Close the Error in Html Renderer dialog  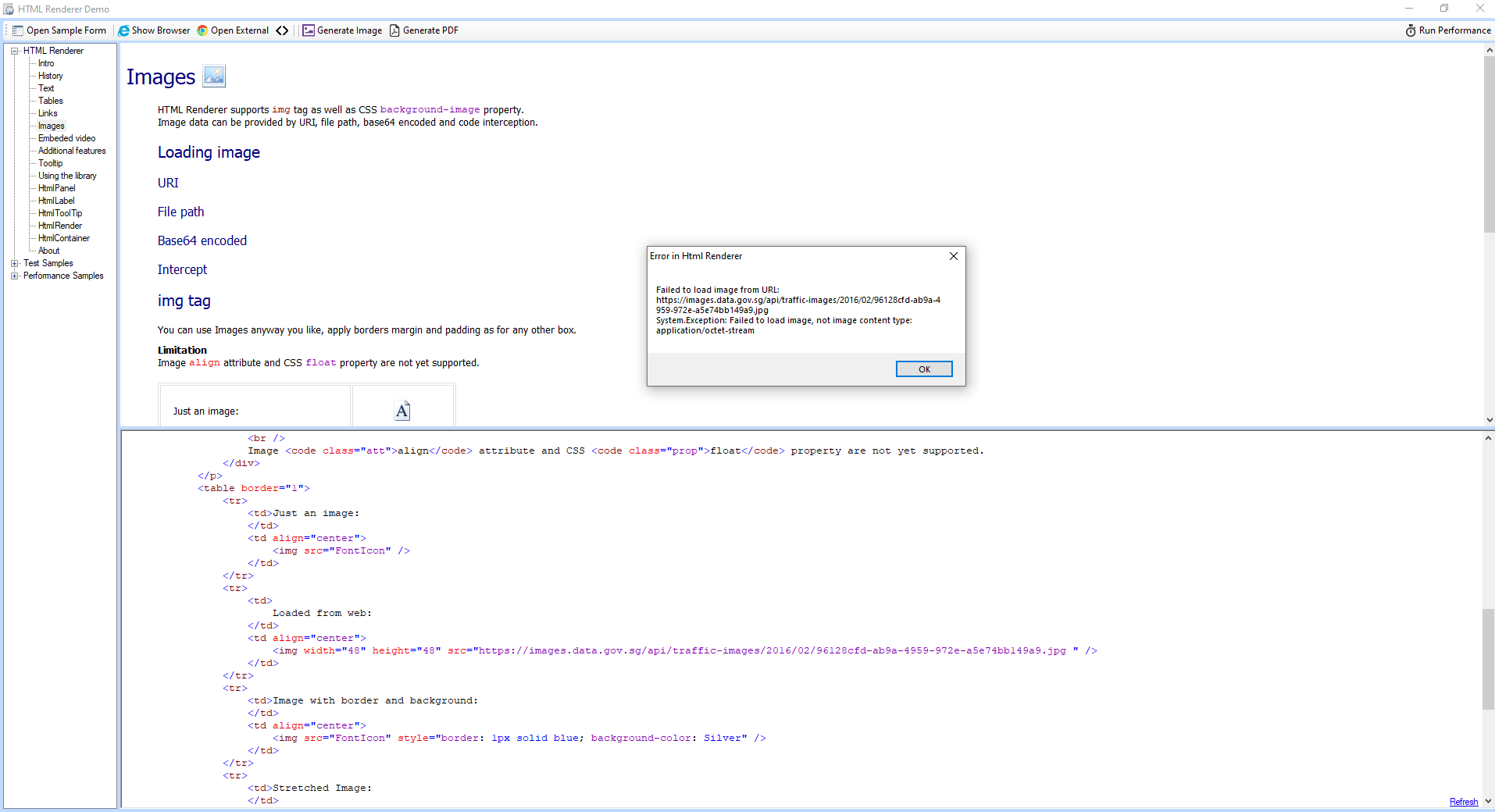pos(953,256)
